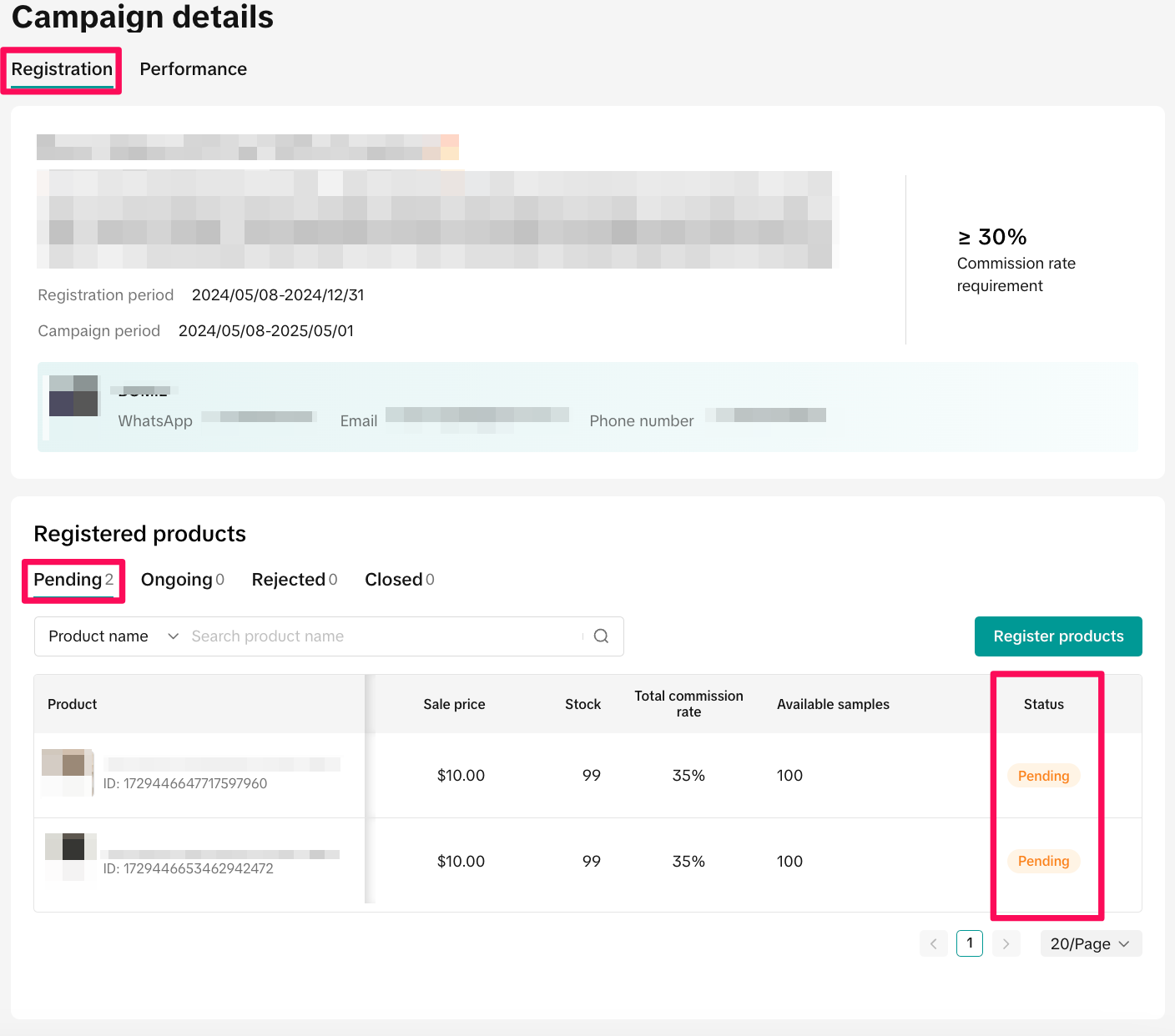The height and width of the screenshot is (1036, 1175).
Task: Focus the Search product name field
Action: click(x=384, y=636)
